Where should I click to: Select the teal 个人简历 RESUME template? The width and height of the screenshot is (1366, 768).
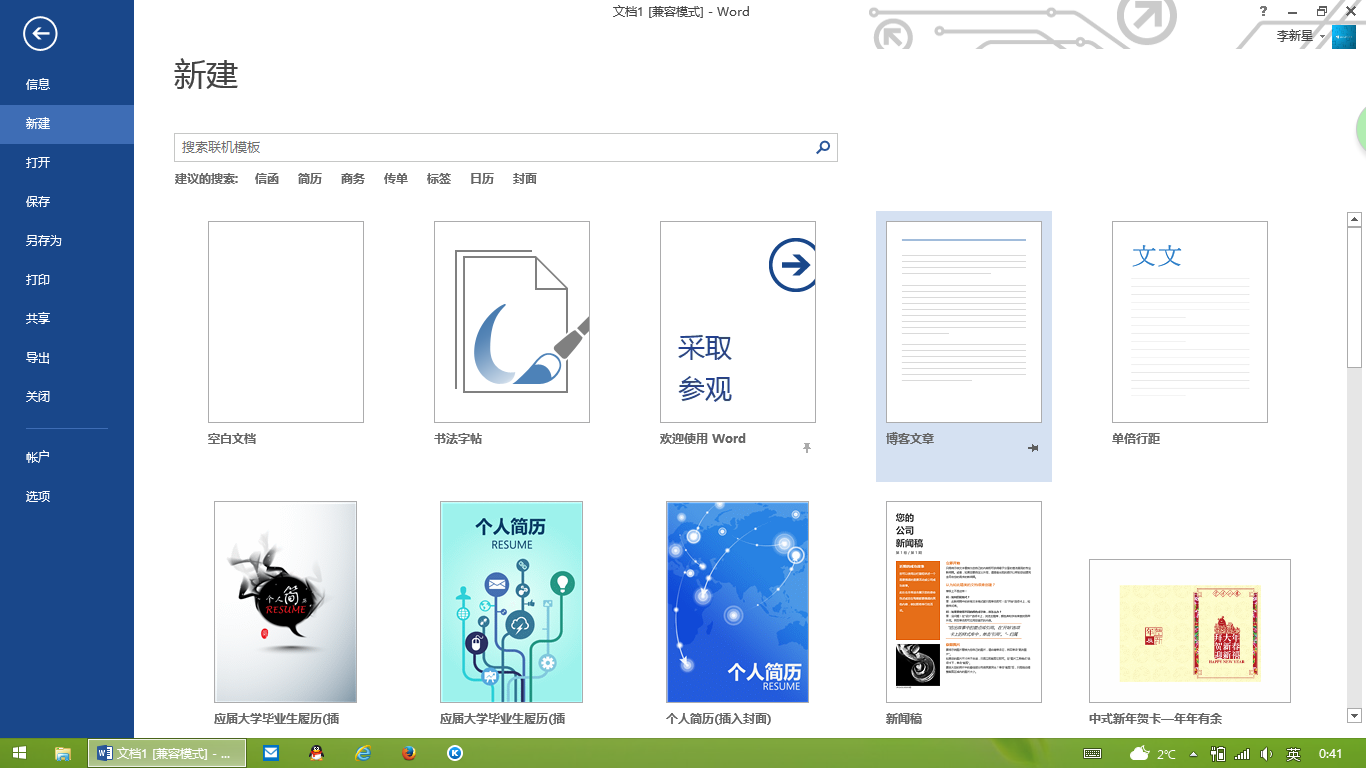tap(512, 602)
